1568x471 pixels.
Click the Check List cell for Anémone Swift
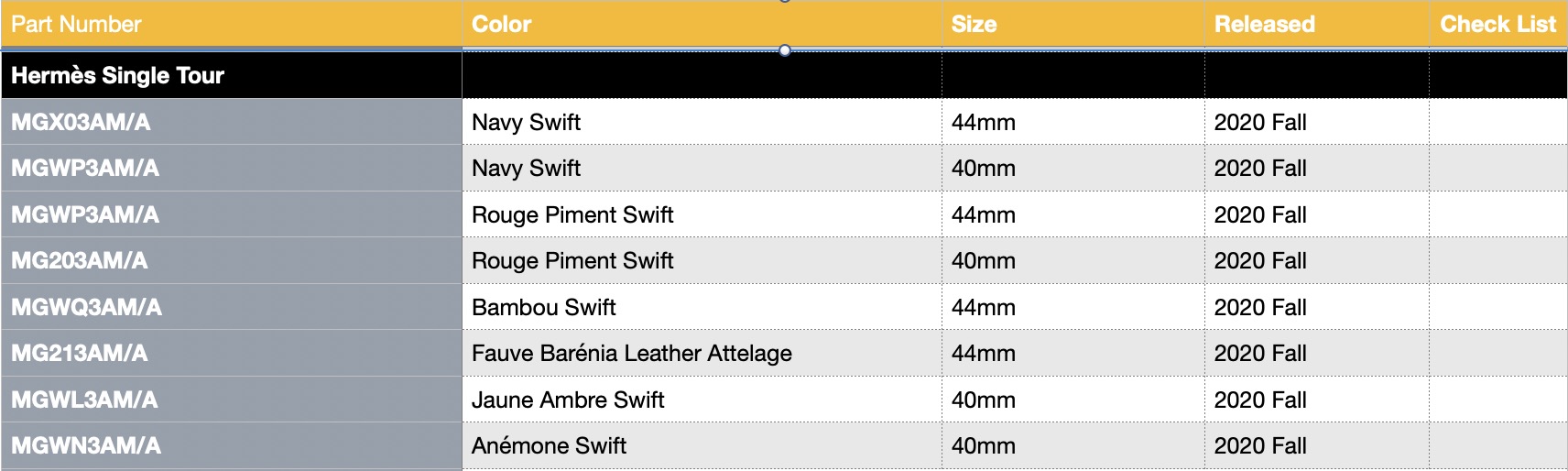pyautogui.click(x=1498, y=446)
